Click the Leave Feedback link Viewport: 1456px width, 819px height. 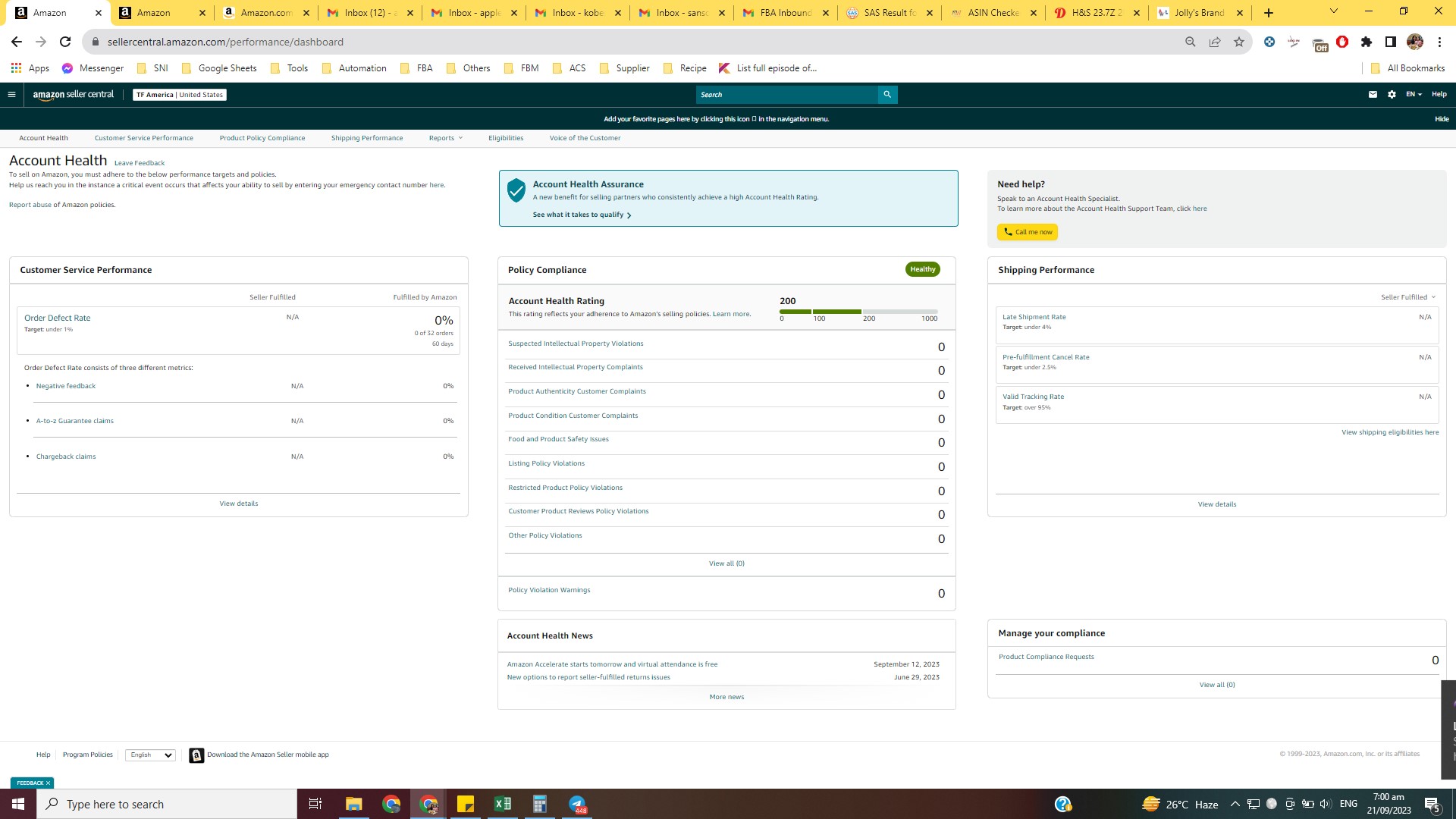click(140, 163)
